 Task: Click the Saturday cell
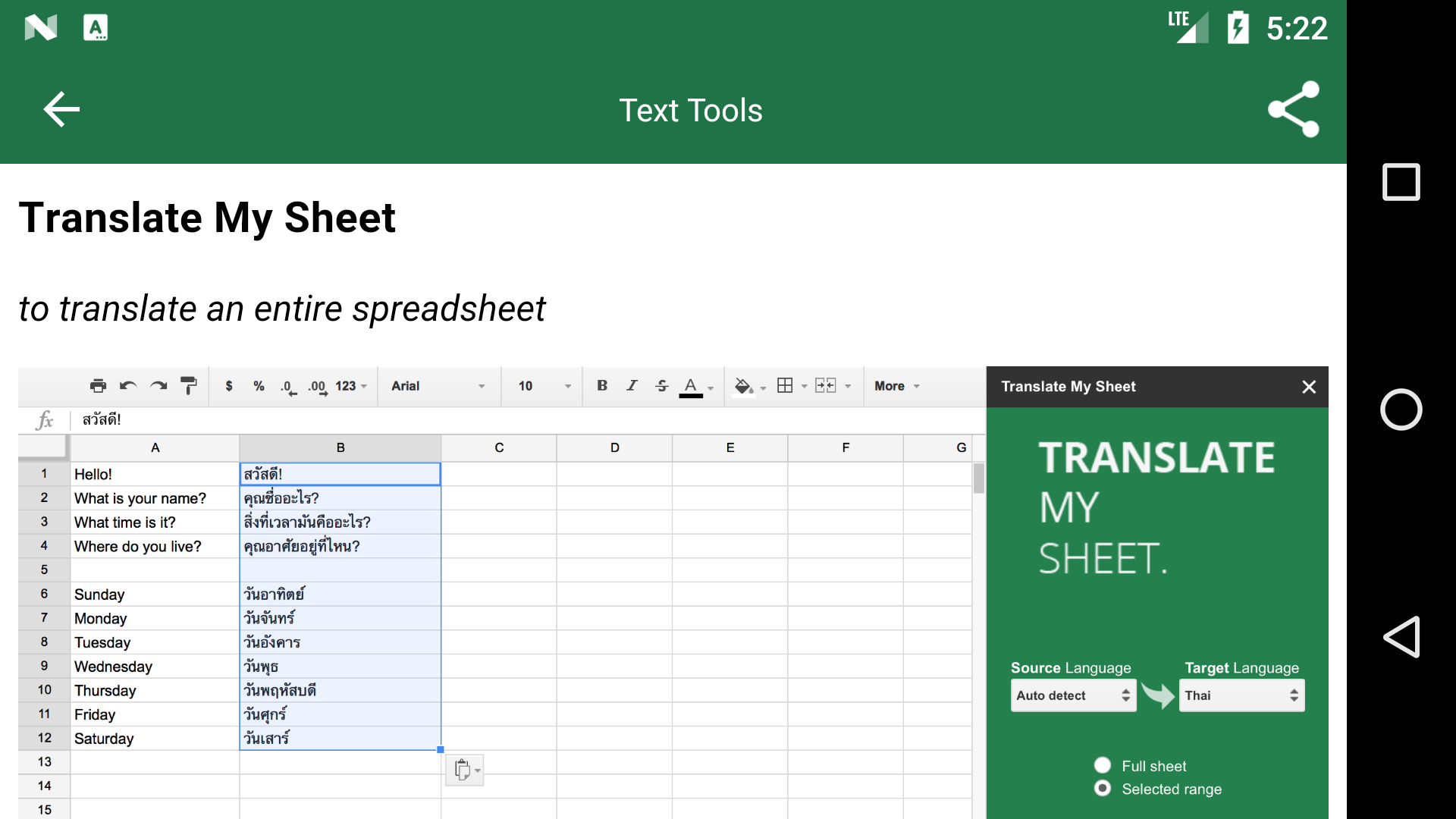coord(155,739)
